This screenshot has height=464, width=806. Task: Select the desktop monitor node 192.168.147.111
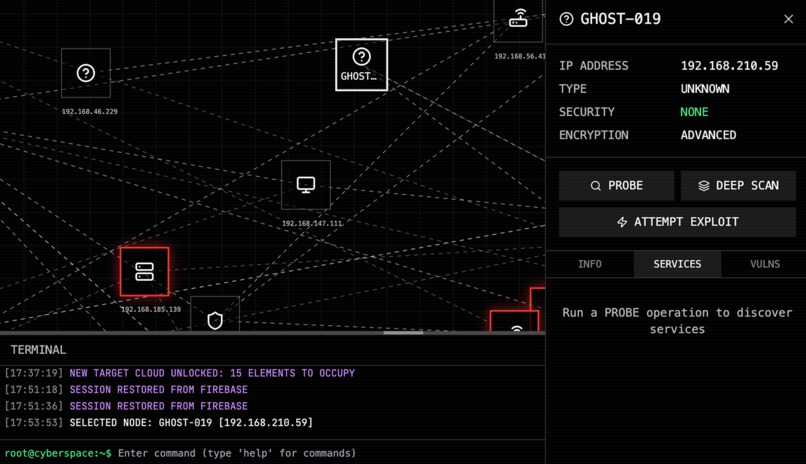coord(306,184)
